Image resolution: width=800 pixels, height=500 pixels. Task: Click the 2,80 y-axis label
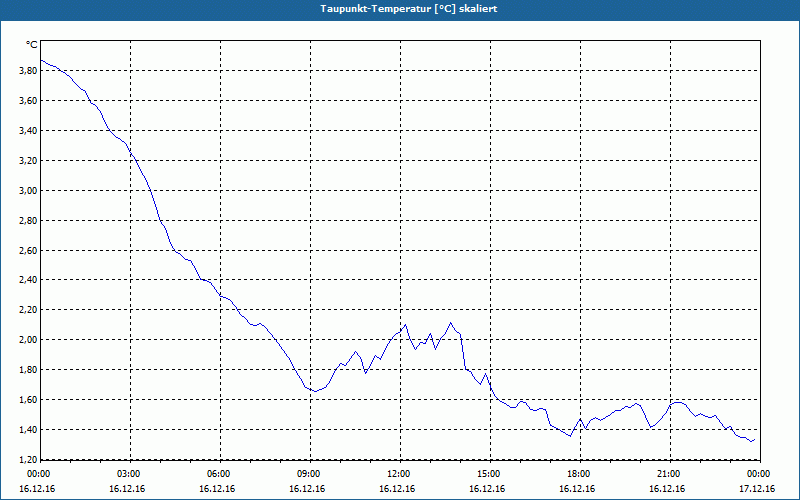pos(28,220)
